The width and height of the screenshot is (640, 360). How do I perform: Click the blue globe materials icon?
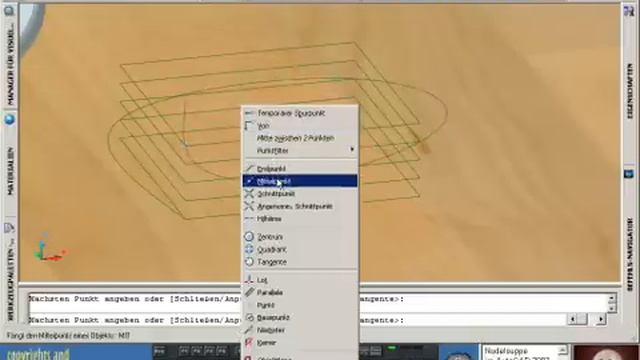(x=10, y=120)
